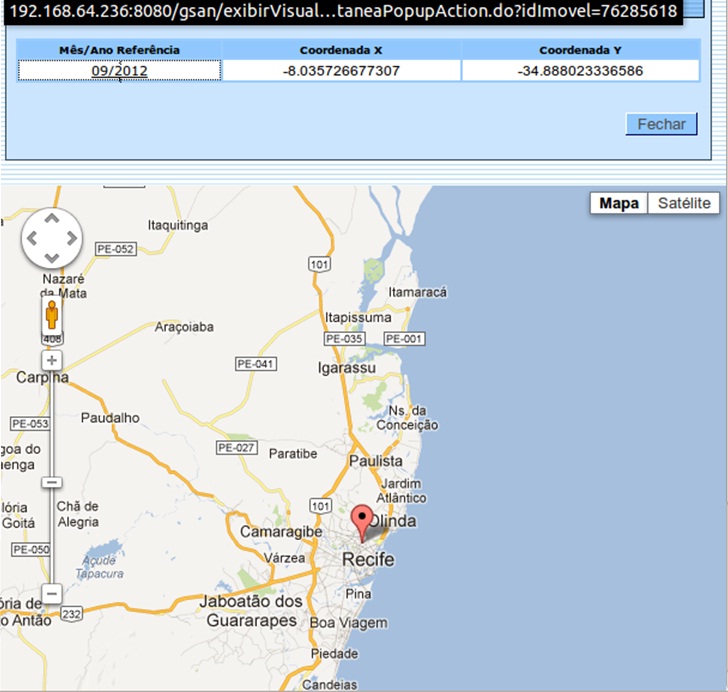Viewport: 728px width, 692px height.
Task: Click the PE-041 road shield
Action: [256, 364]
